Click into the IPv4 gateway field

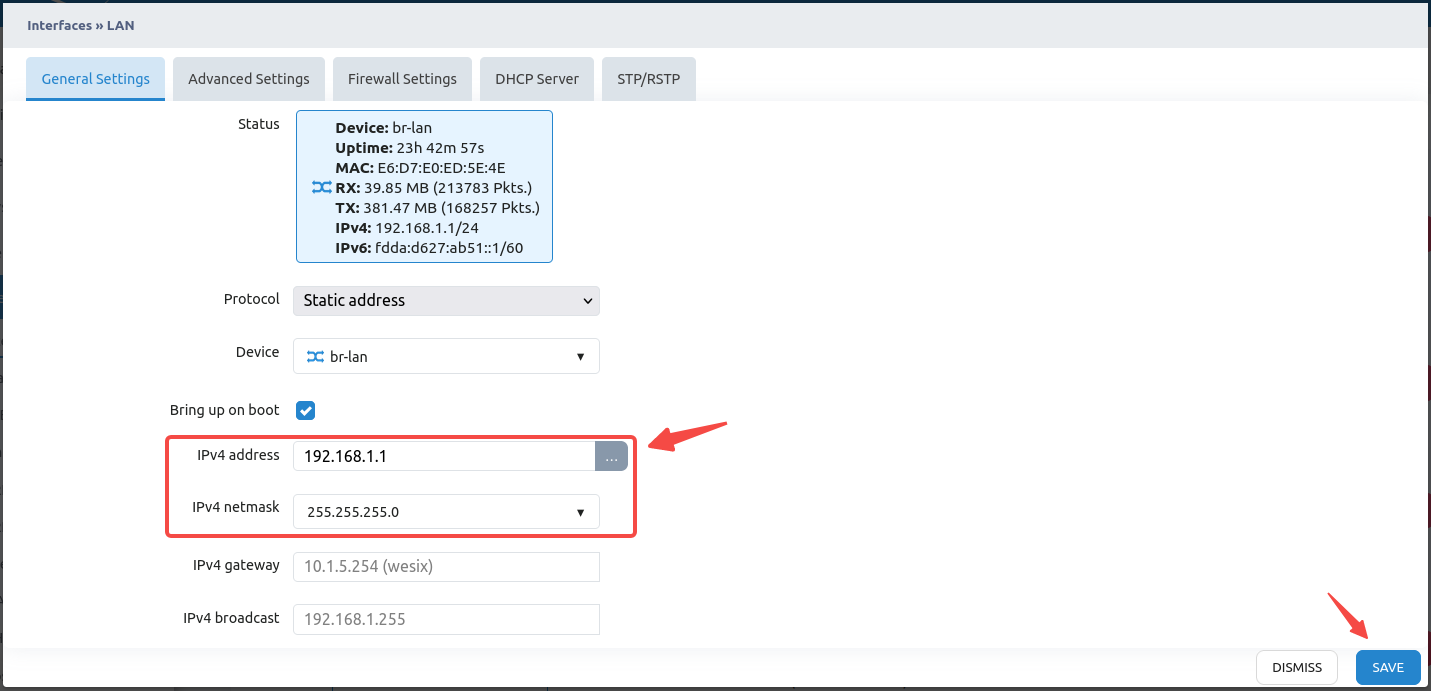[x=446, y=567]
